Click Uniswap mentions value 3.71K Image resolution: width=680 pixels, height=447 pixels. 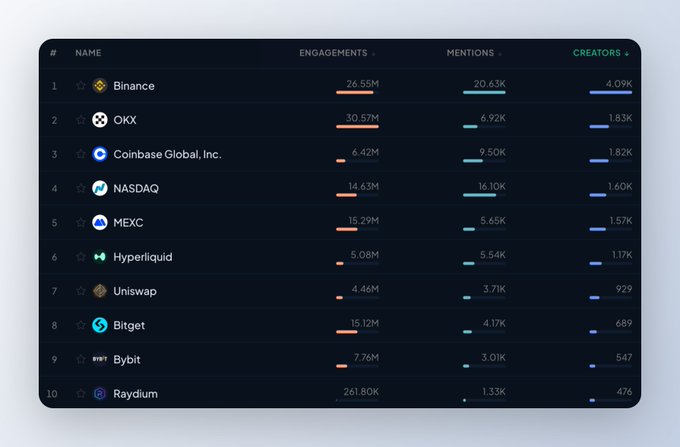click(x=494, y=289)
